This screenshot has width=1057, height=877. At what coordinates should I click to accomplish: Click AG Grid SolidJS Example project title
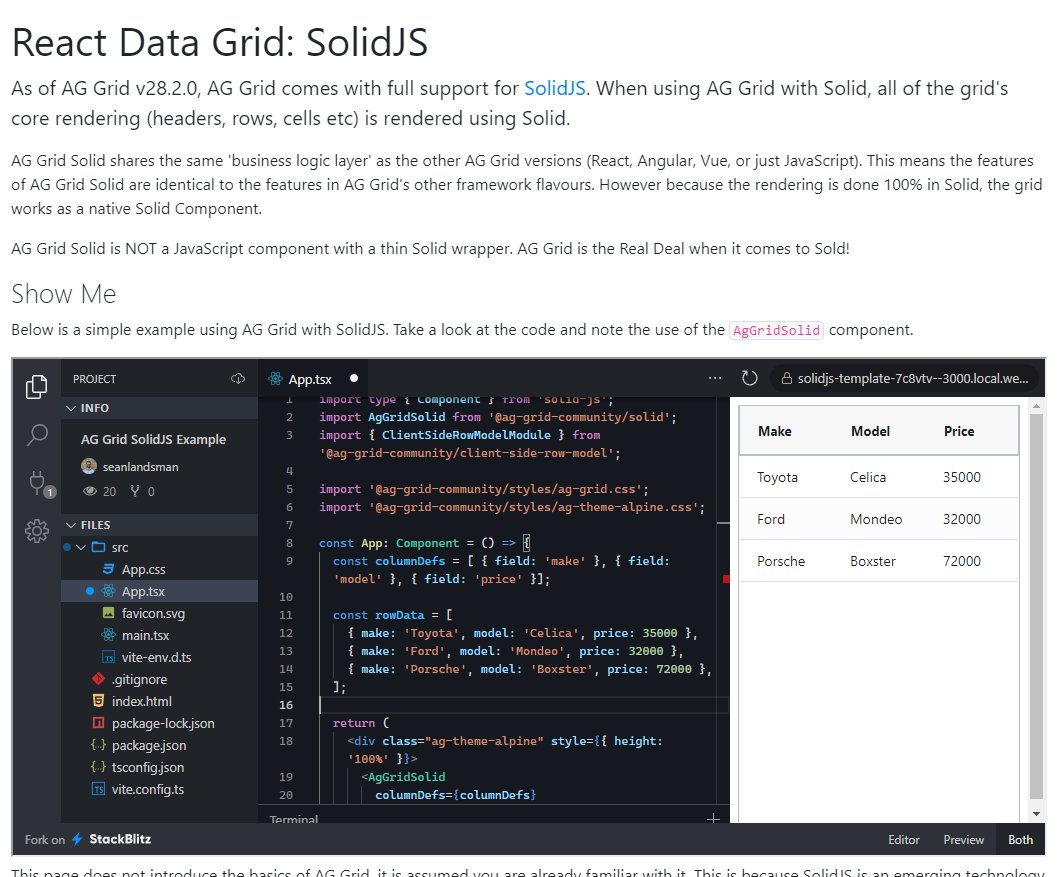coord(153,439)
